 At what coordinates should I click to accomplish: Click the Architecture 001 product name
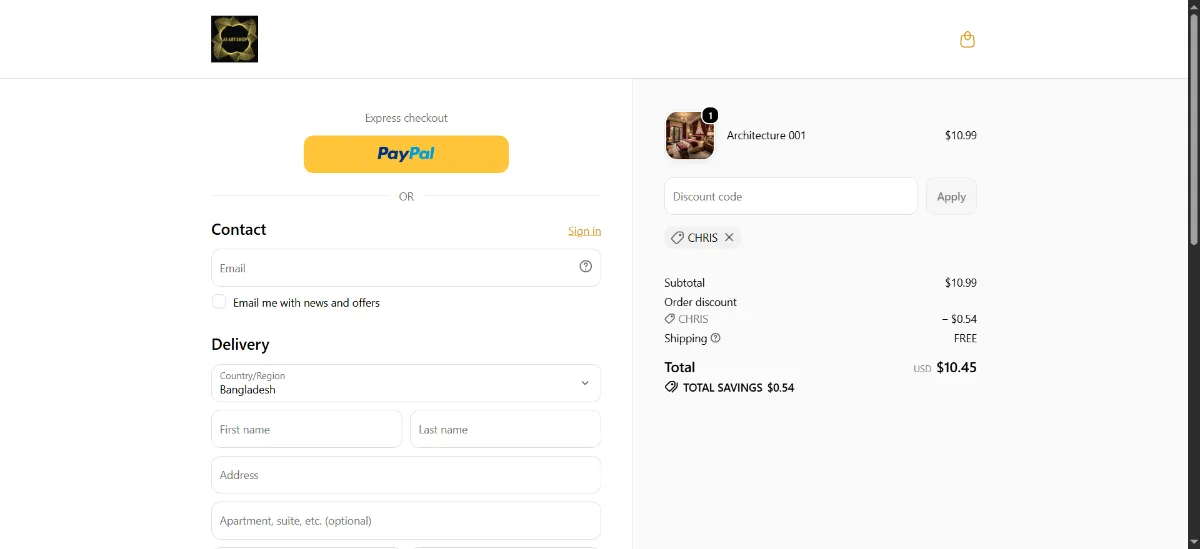coord(766,135)
